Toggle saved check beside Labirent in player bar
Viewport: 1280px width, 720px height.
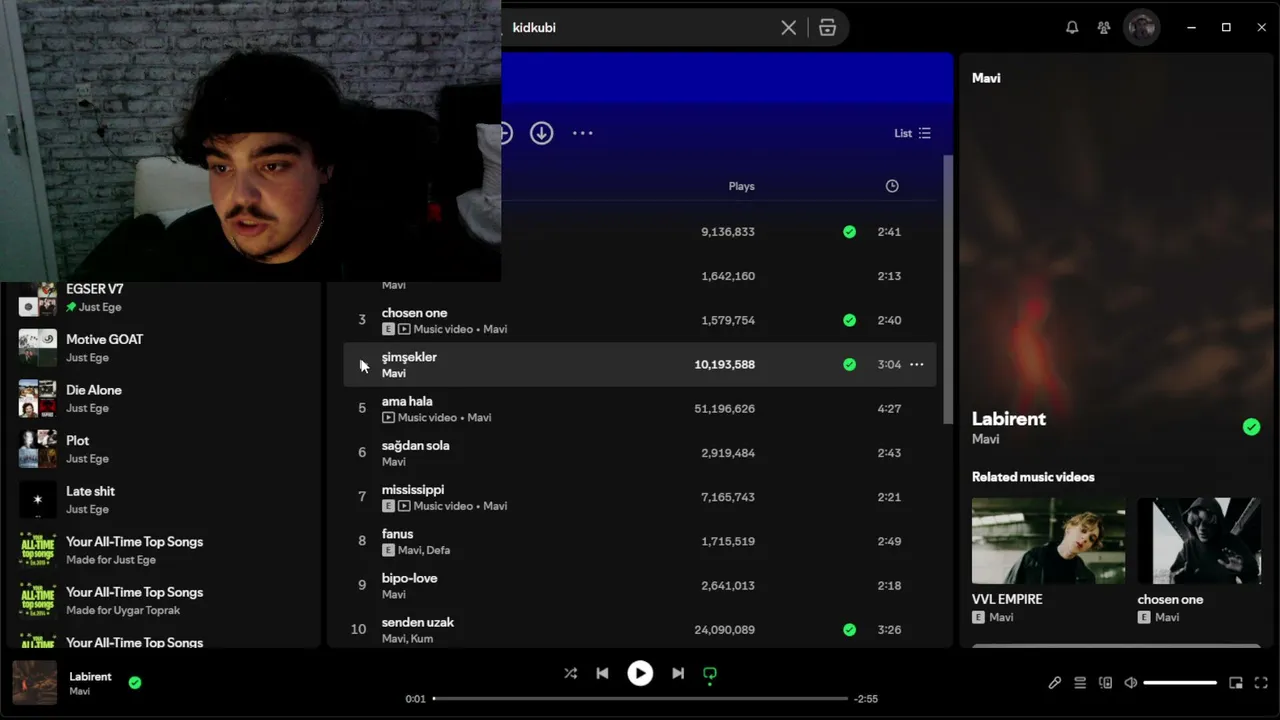pyautogui.click(x=135, y=683)
